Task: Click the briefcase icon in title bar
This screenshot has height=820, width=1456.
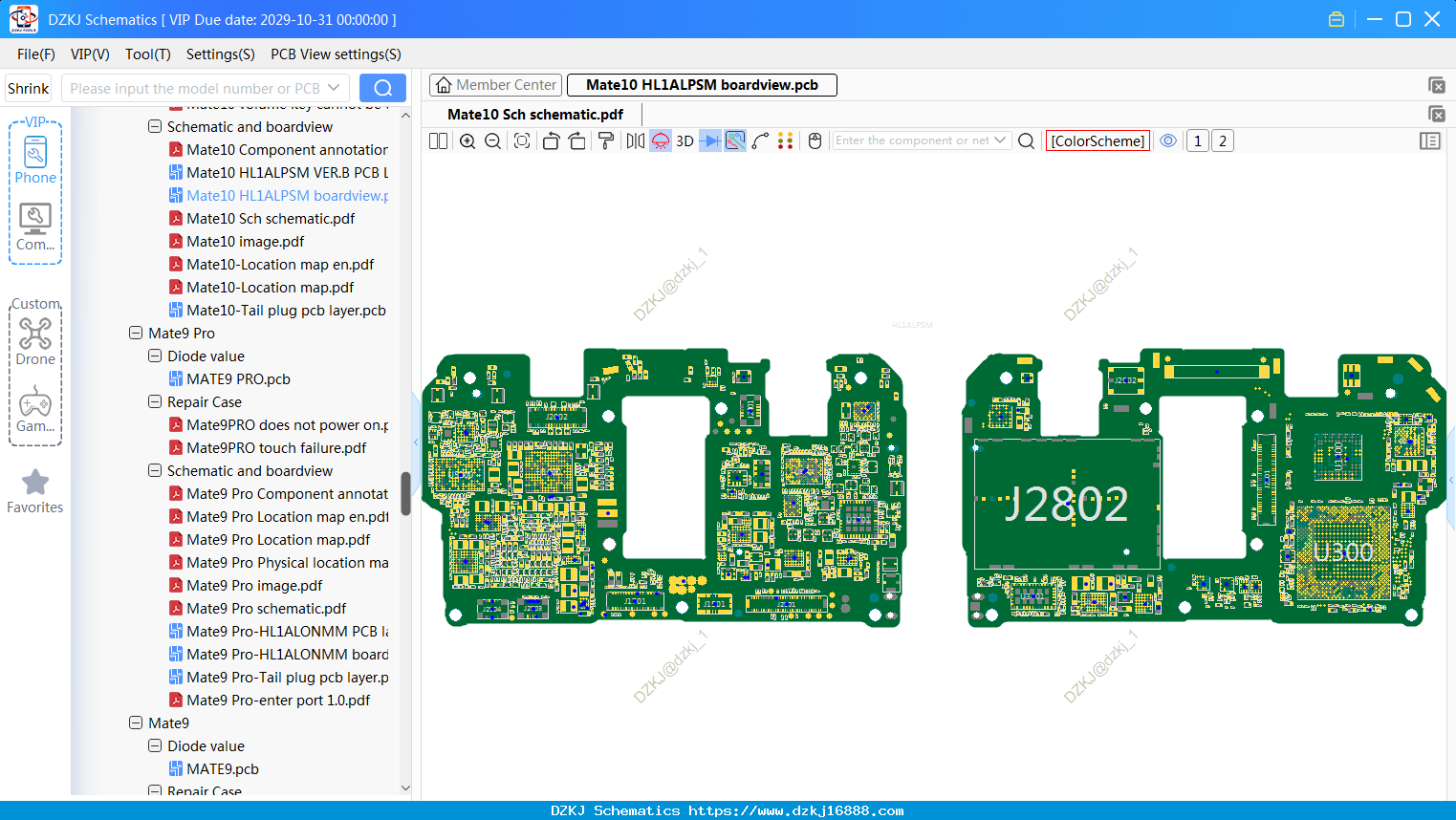Action: click(1336, 19)
